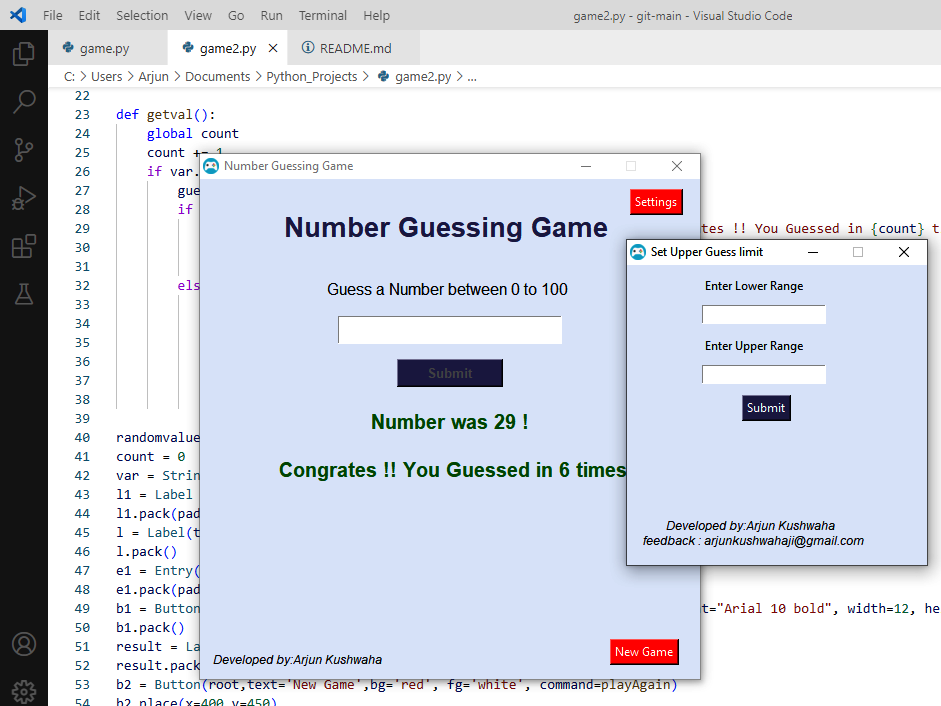Open the Terminal menu
The height and width of the screenshot is (706, 941).
click(323, 15)
